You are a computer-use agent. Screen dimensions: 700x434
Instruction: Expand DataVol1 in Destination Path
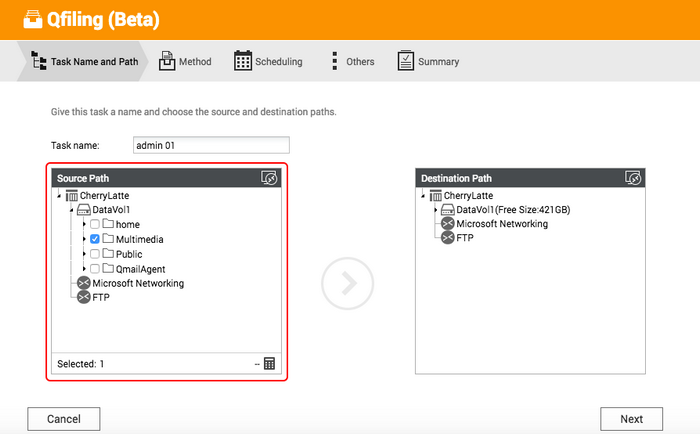pos(436,210)
